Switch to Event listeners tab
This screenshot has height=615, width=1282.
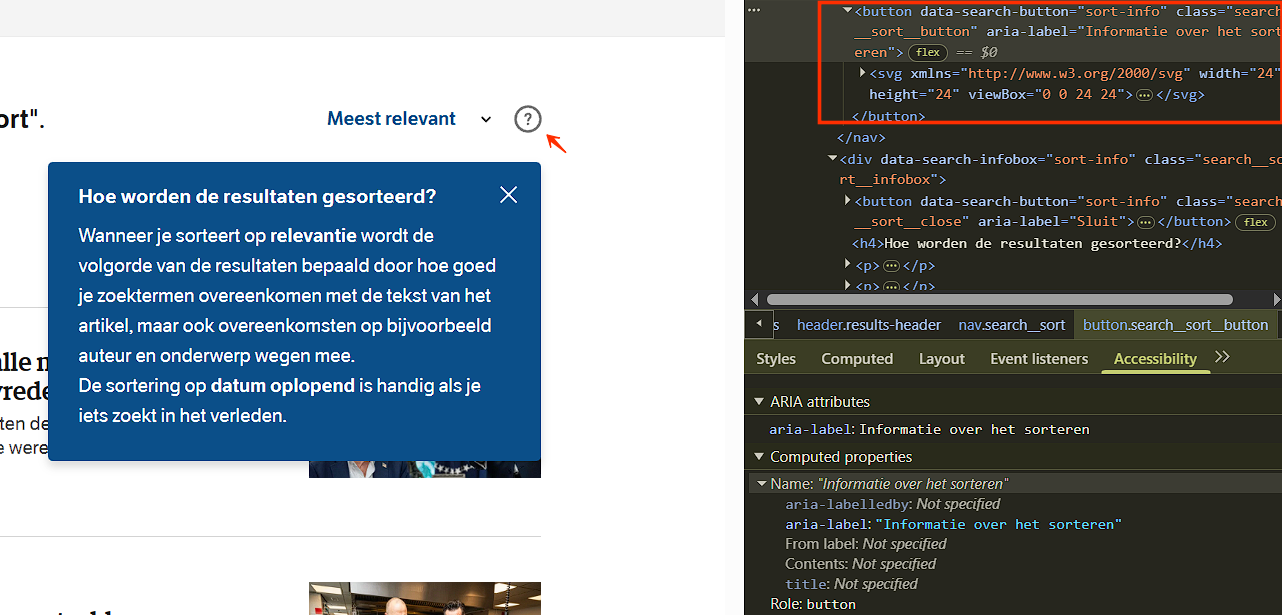pos(1039,359)
